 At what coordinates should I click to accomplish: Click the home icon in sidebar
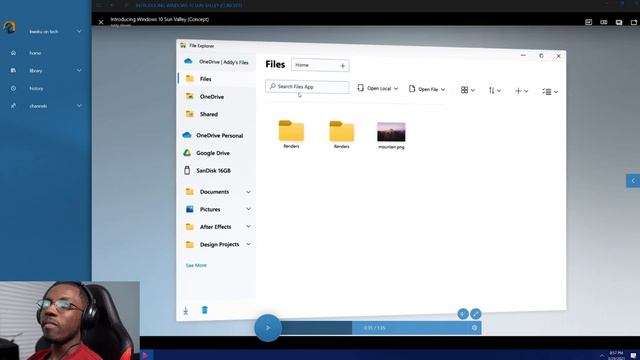[13, 53]
